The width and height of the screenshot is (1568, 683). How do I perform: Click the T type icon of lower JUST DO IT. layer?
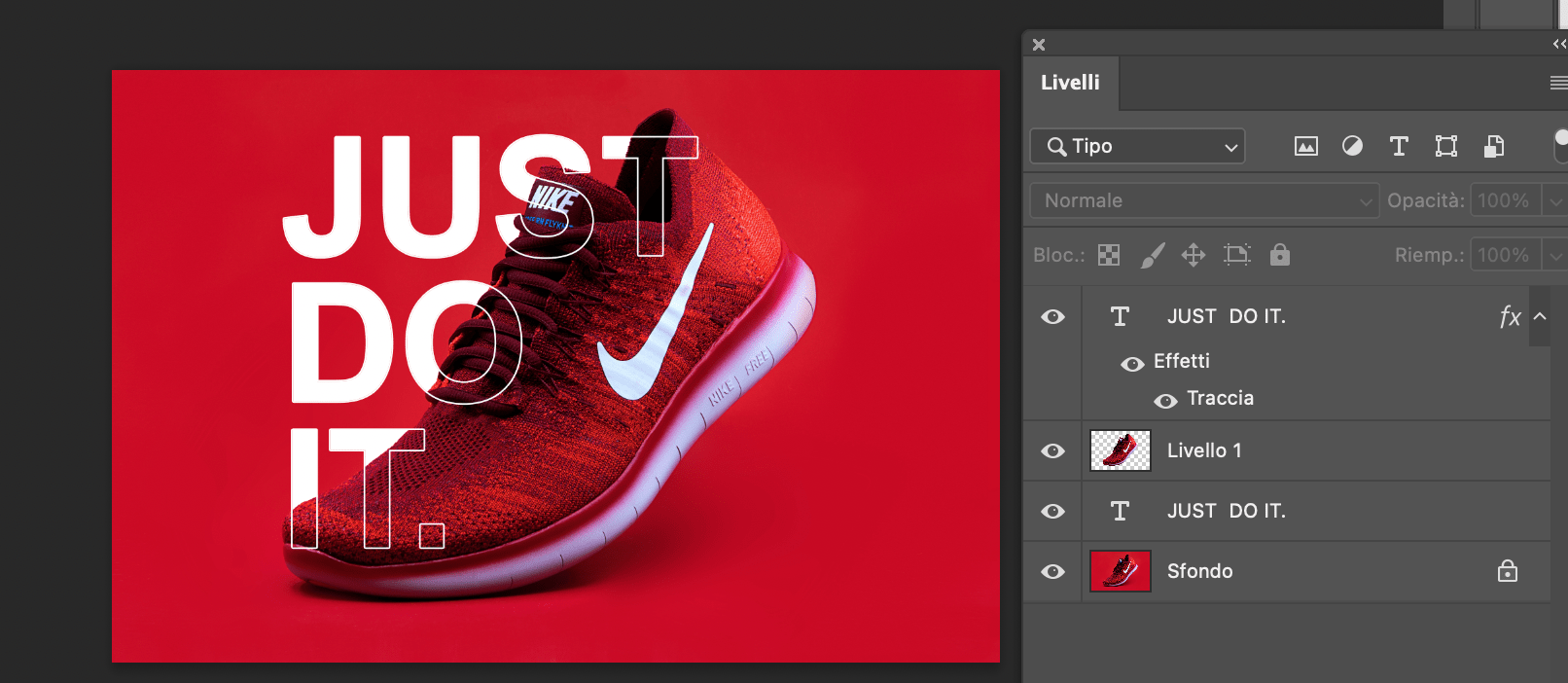pyautogui.click(x=1120, y=511)
